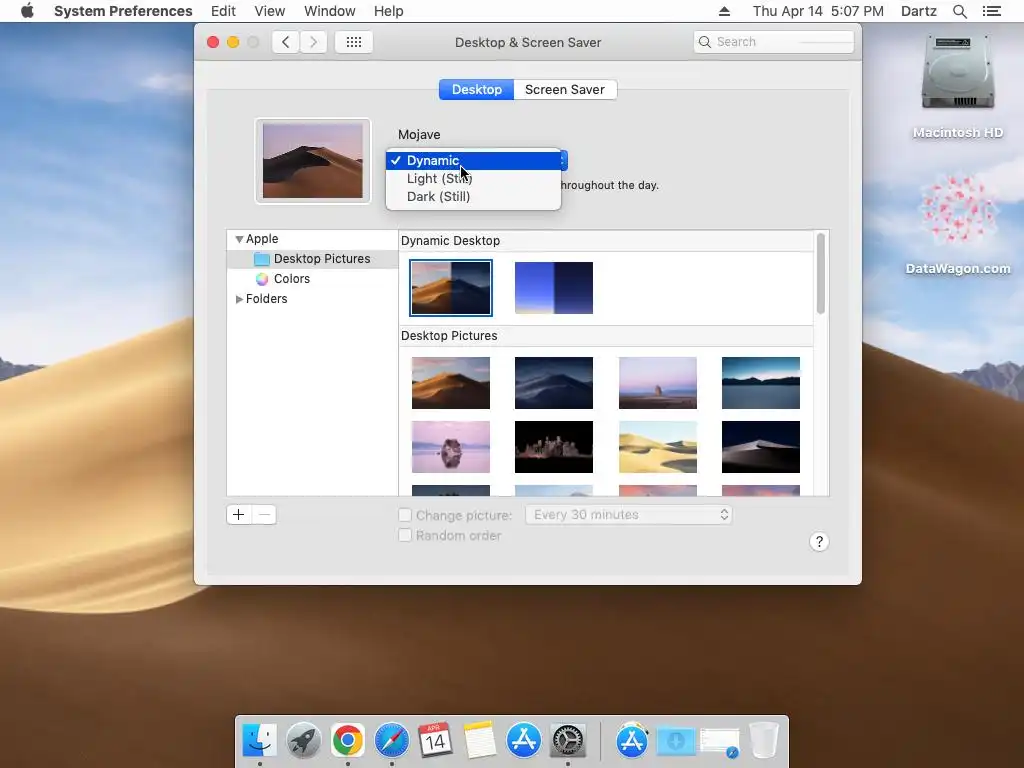This screenshot has width=1024, height=768.
Task: Open the Macintosh HD desktop drive
Action: point(957,73)
